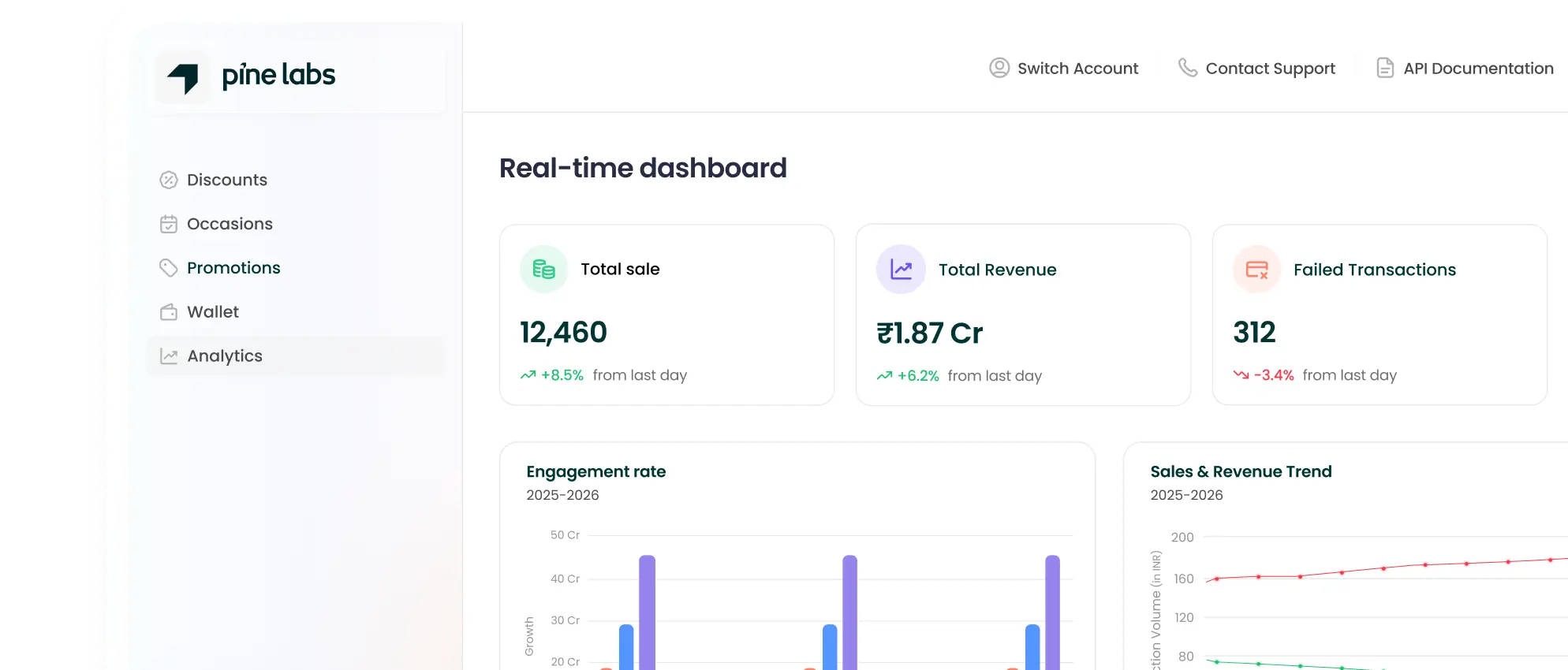Click the ₹1.87 Cr revenue value
The width and height of the screenshot is (1568, 670).
[929, 333]
